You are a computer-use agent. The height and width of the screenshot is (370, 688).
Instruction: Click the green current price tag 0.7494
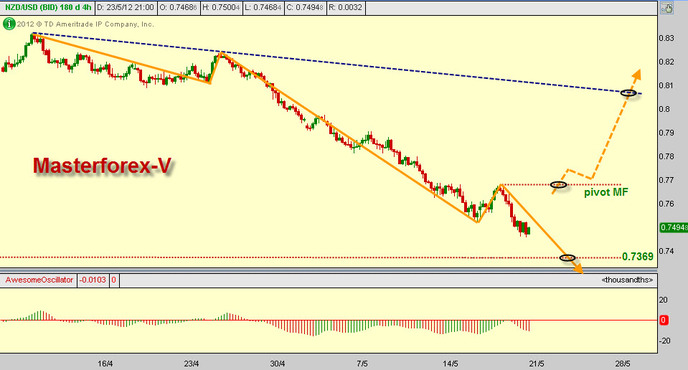(674, 227)
